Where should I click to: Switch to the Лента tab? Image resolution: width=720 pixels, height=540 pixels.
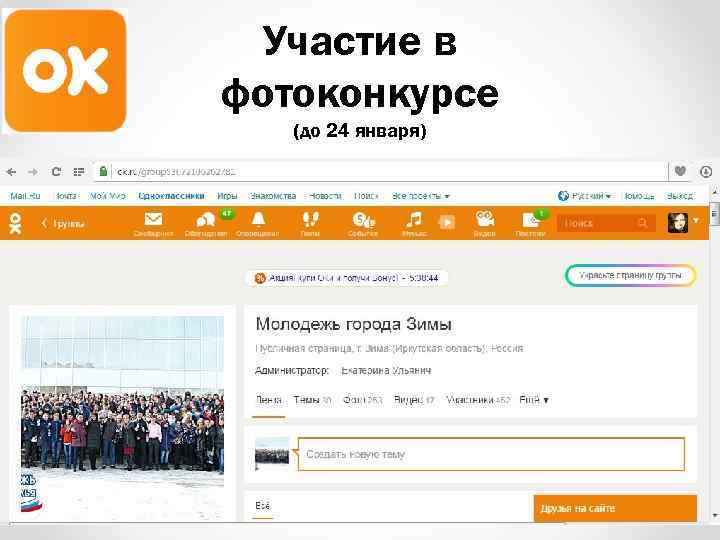point(269,400)
